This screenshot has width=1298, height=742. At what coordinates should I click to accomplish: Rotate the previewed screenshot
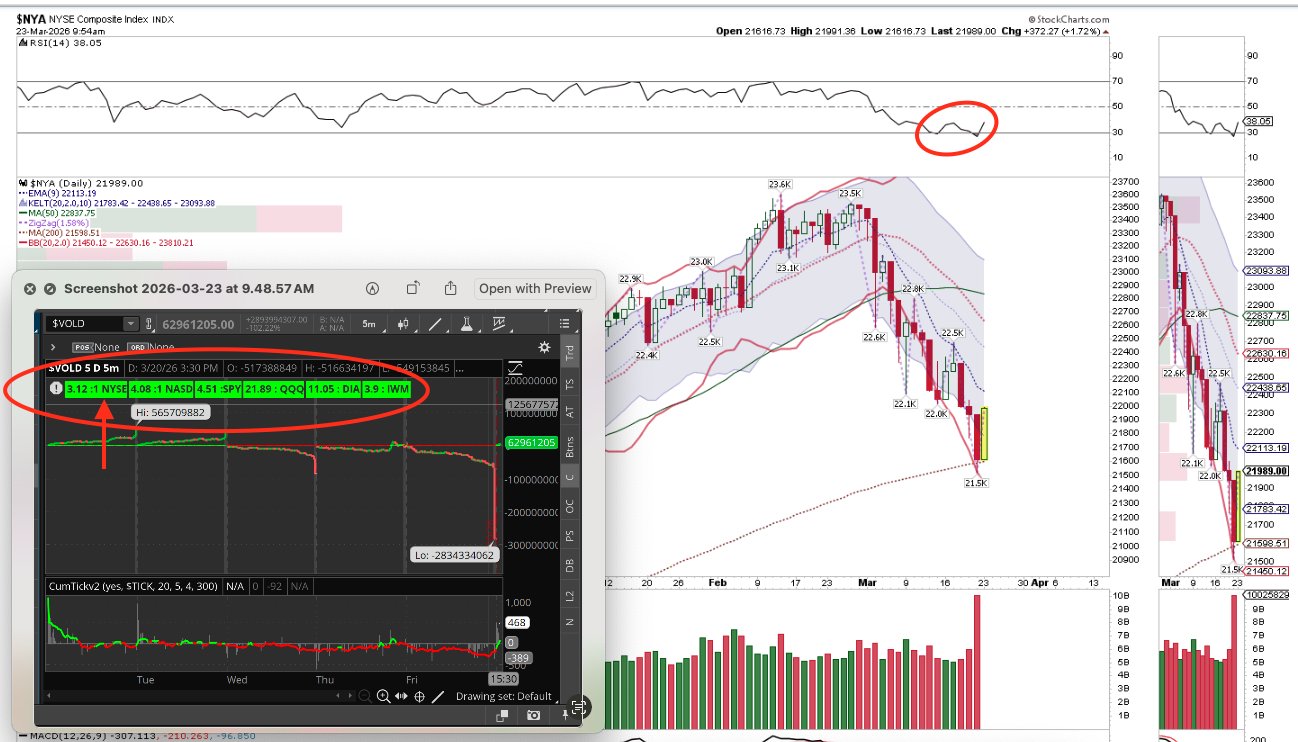tap(413, 288)
